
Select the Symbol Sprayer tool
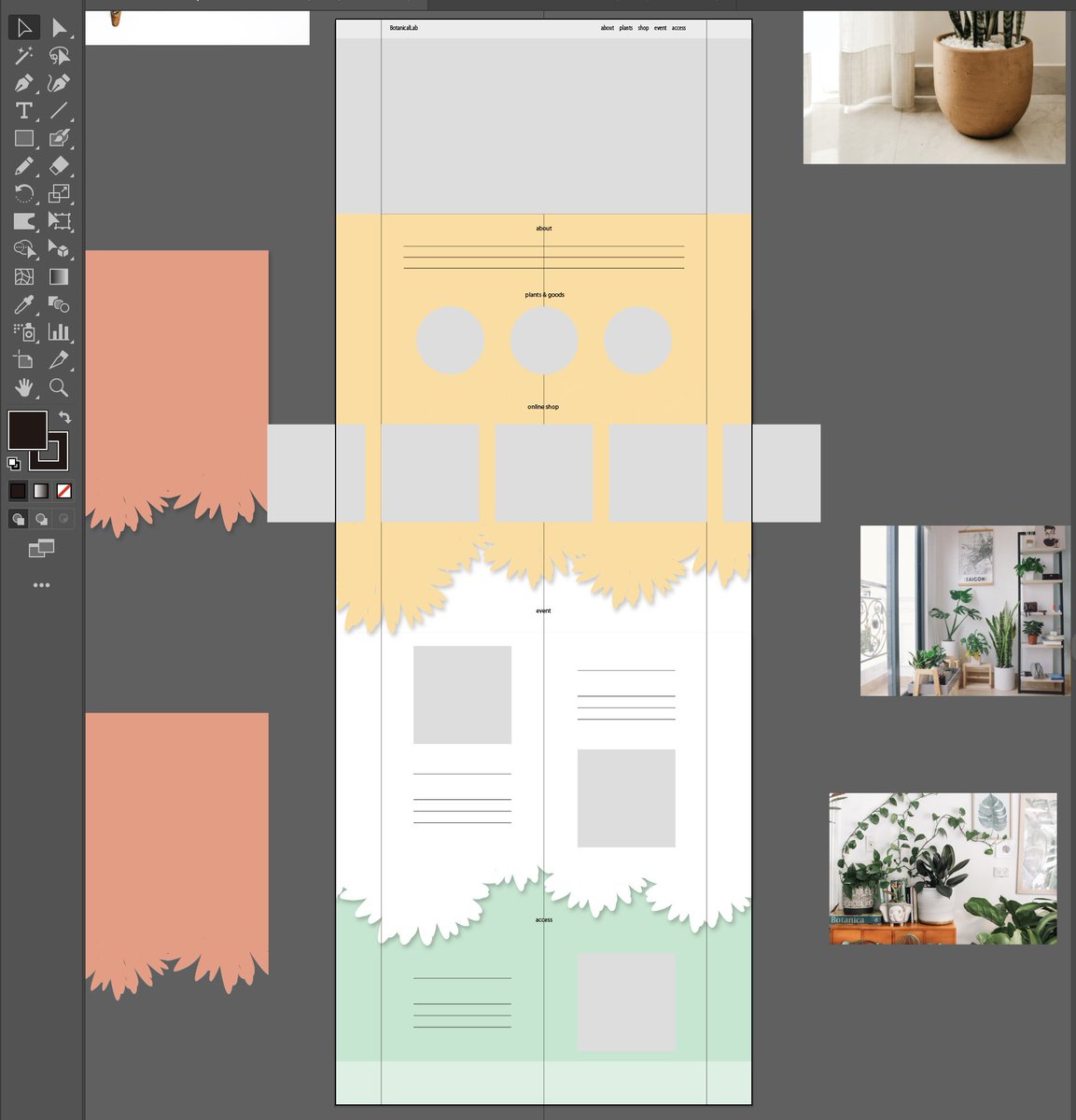(x=24, y=331)
